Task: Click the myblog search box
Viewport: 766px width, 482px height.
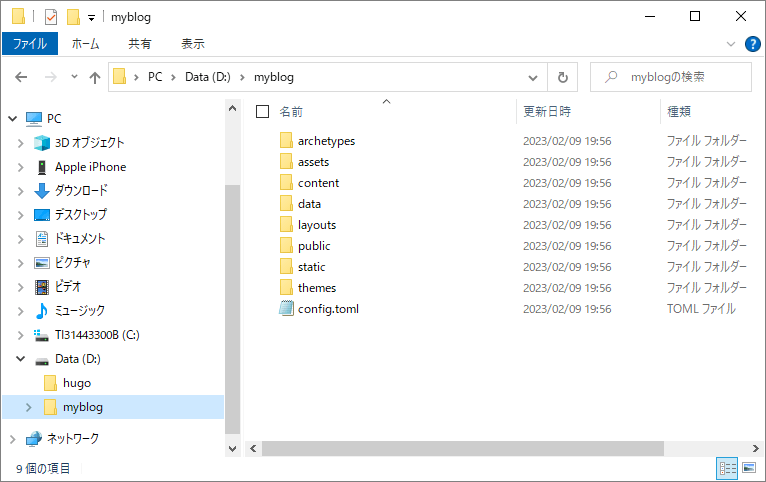Action: tap(680, 77)
